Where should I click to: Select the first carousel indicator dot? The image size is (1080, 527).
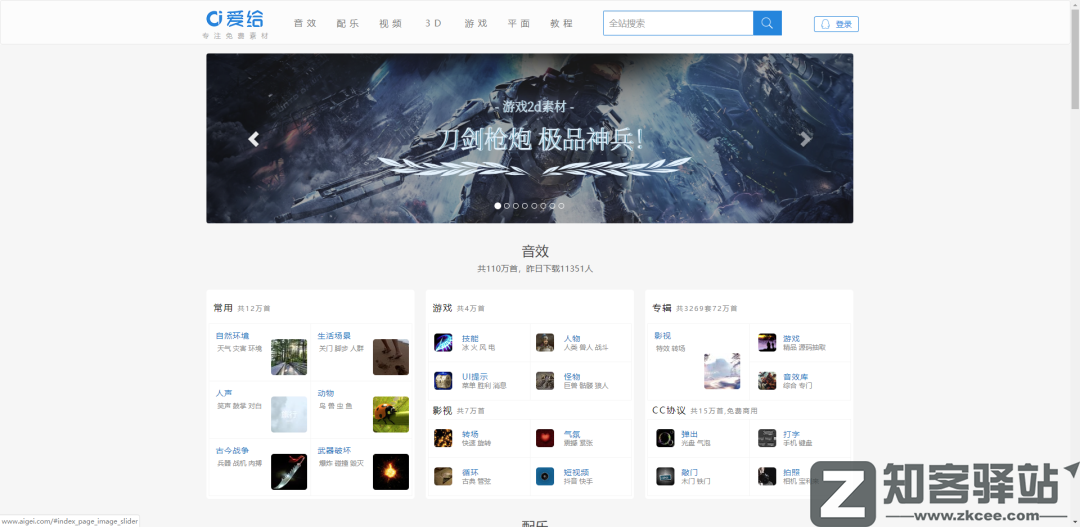click(x=498, y=206)
